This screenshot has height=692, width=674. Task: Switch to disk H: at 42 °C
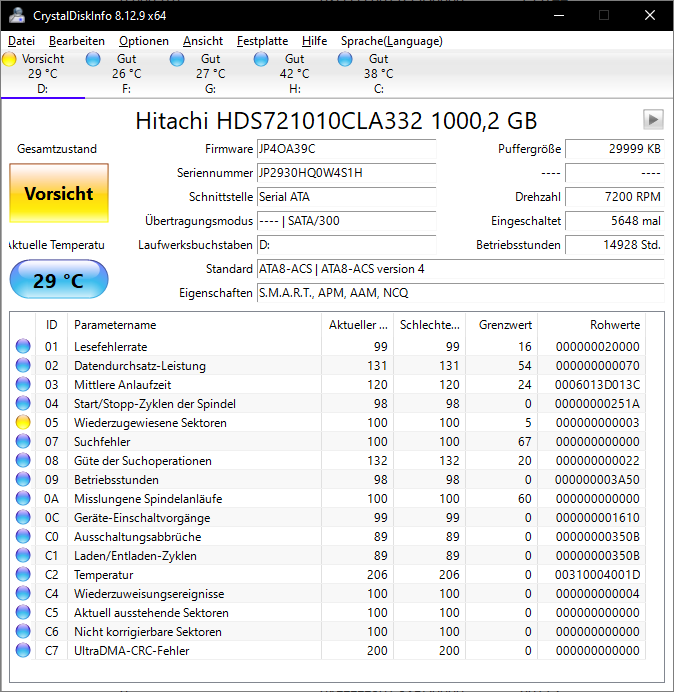pos(294,74)
